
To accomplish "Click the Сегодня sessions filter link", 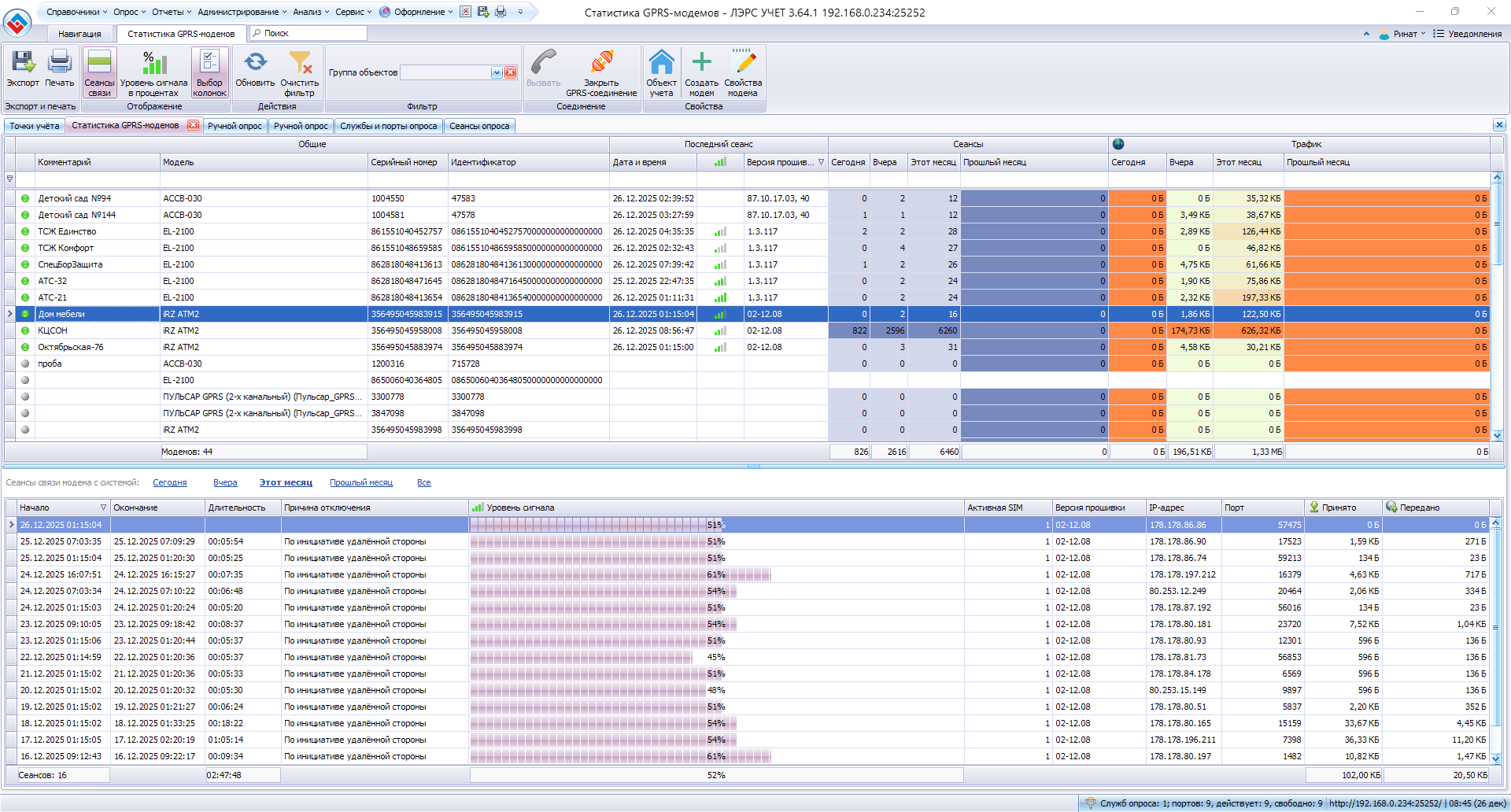I will pyautogui.click(x=169, y=483).
